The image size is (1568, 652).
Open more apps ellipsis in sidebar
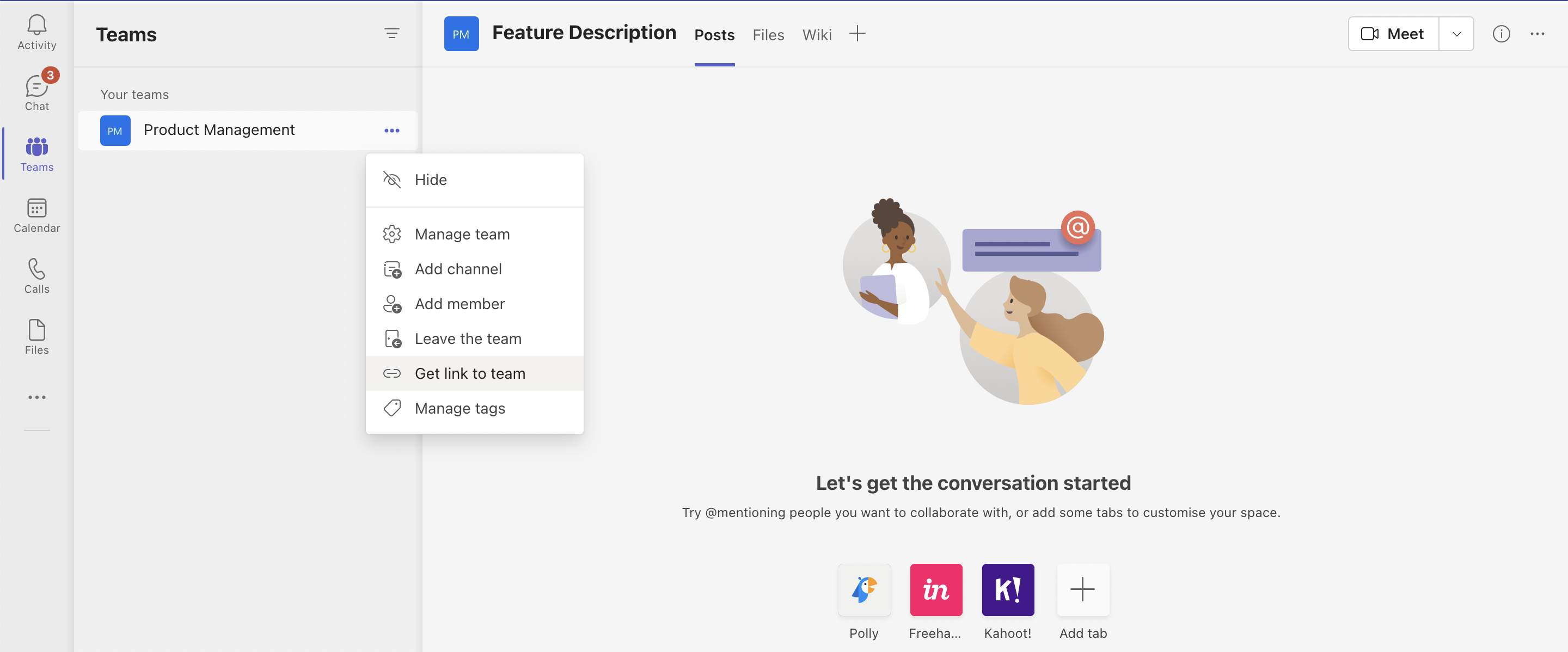36,397
